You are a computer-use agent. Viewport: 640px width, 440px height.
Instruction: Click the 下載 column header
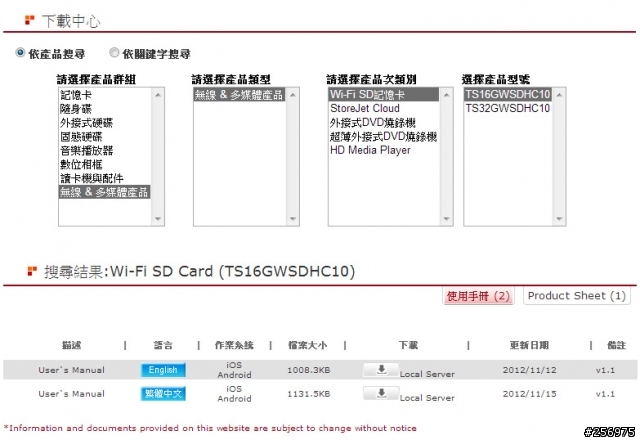click(x=408, y=345)
